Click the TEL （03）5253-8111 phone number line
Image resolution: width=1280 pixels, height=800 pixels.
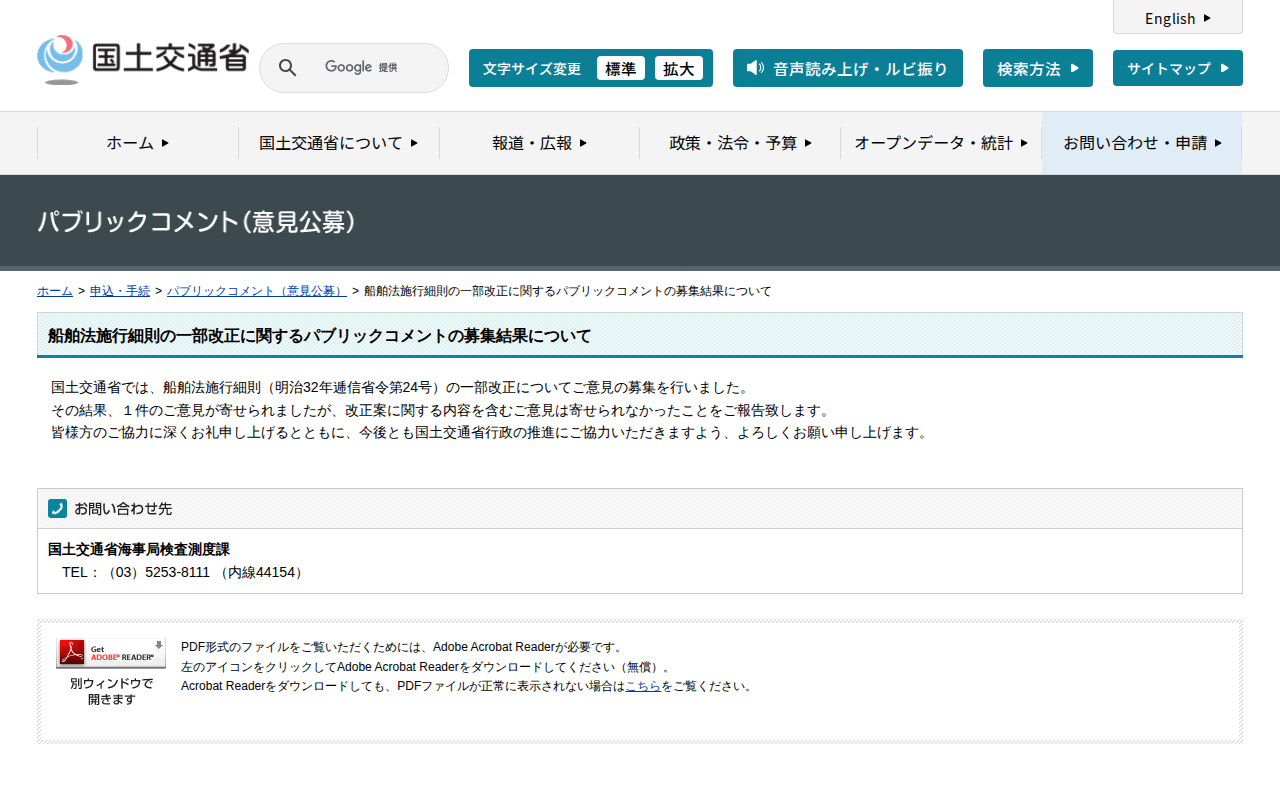point(183,572)
